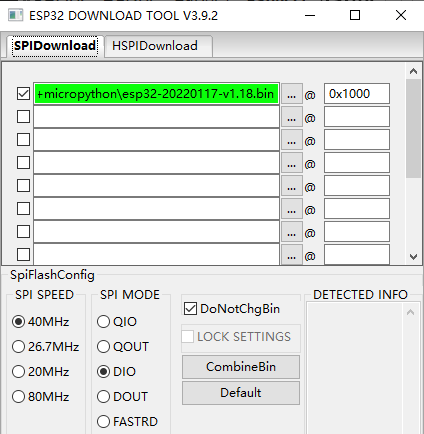Click the third row browse '...' button

(292, 140)
